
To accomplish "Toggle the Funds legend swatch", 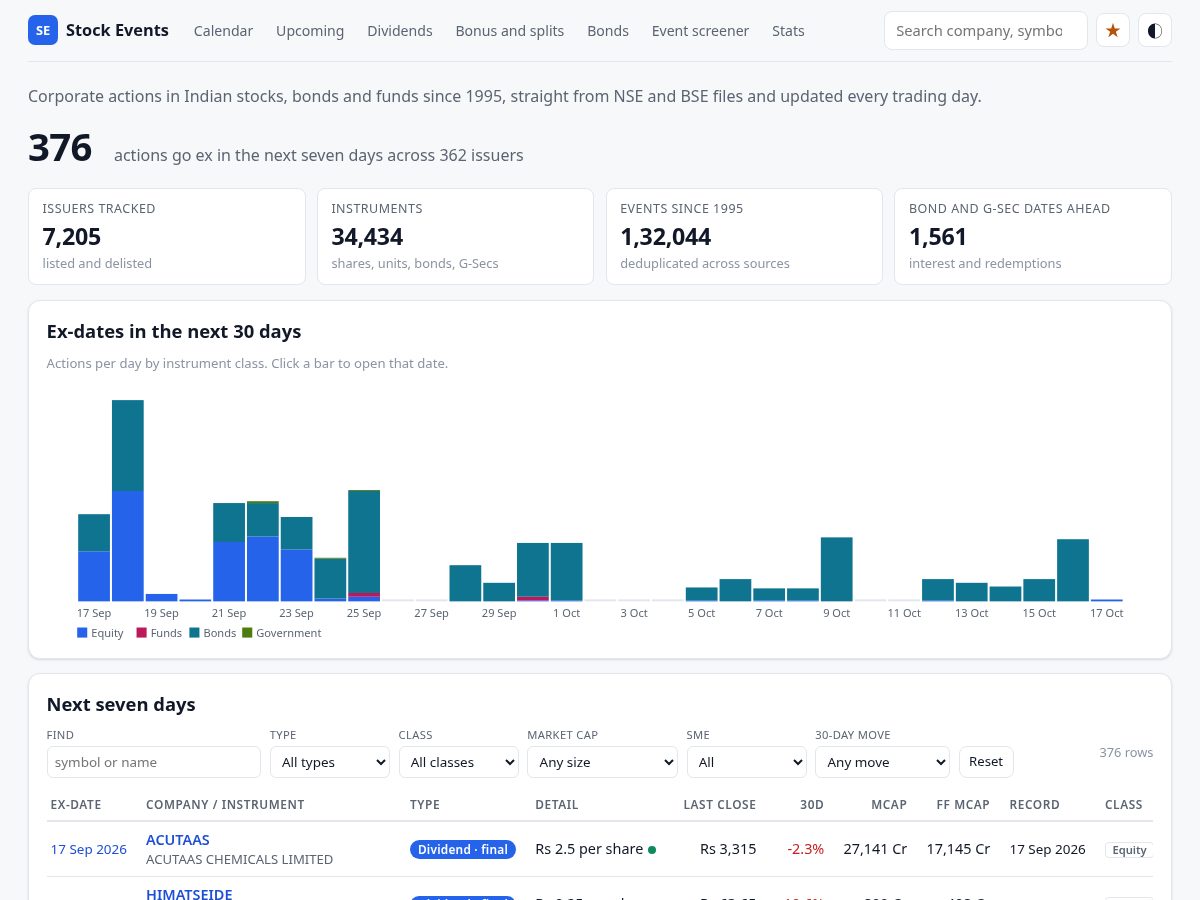I will pos(142,633).
